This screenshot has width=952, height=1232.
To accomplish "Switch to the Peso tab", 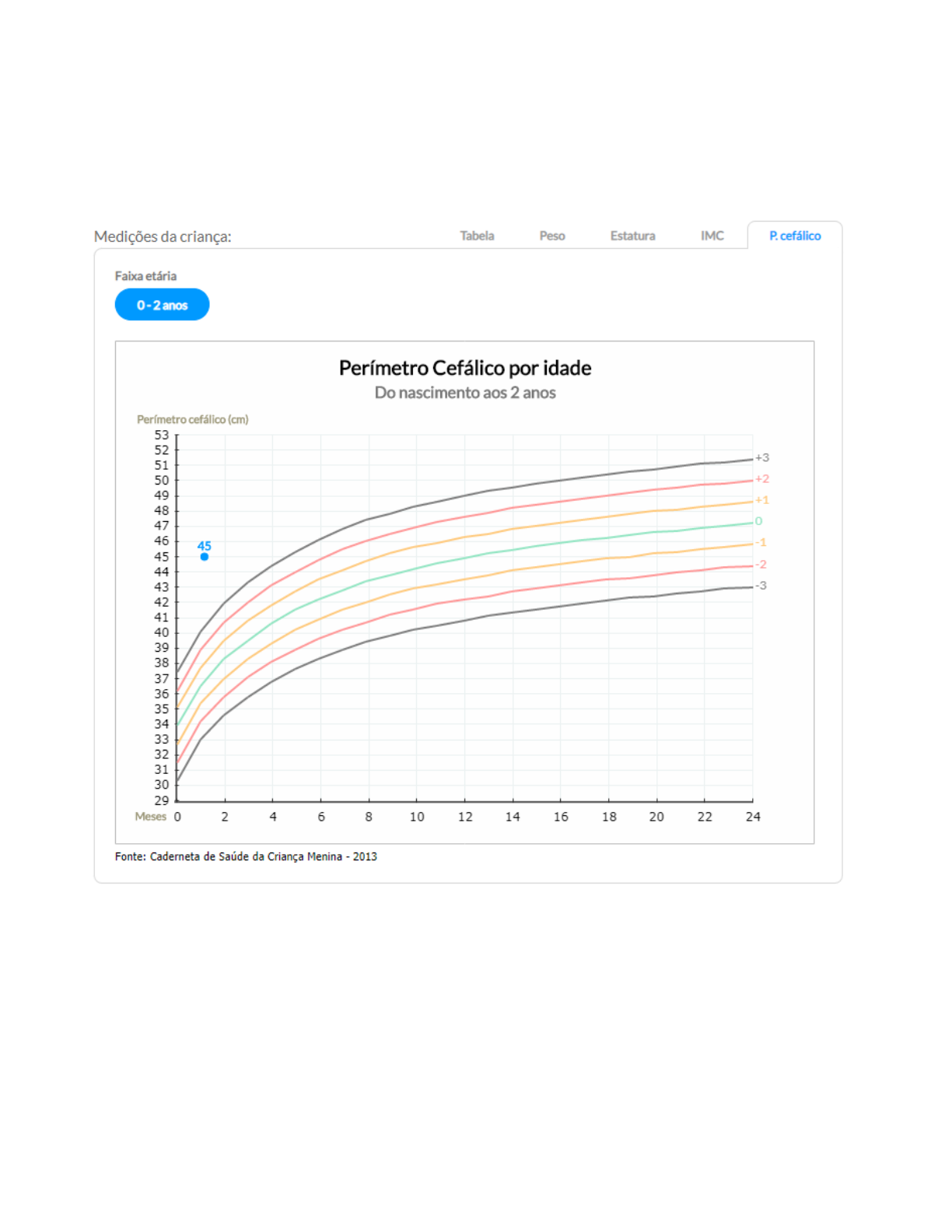I will pos(552,236).
